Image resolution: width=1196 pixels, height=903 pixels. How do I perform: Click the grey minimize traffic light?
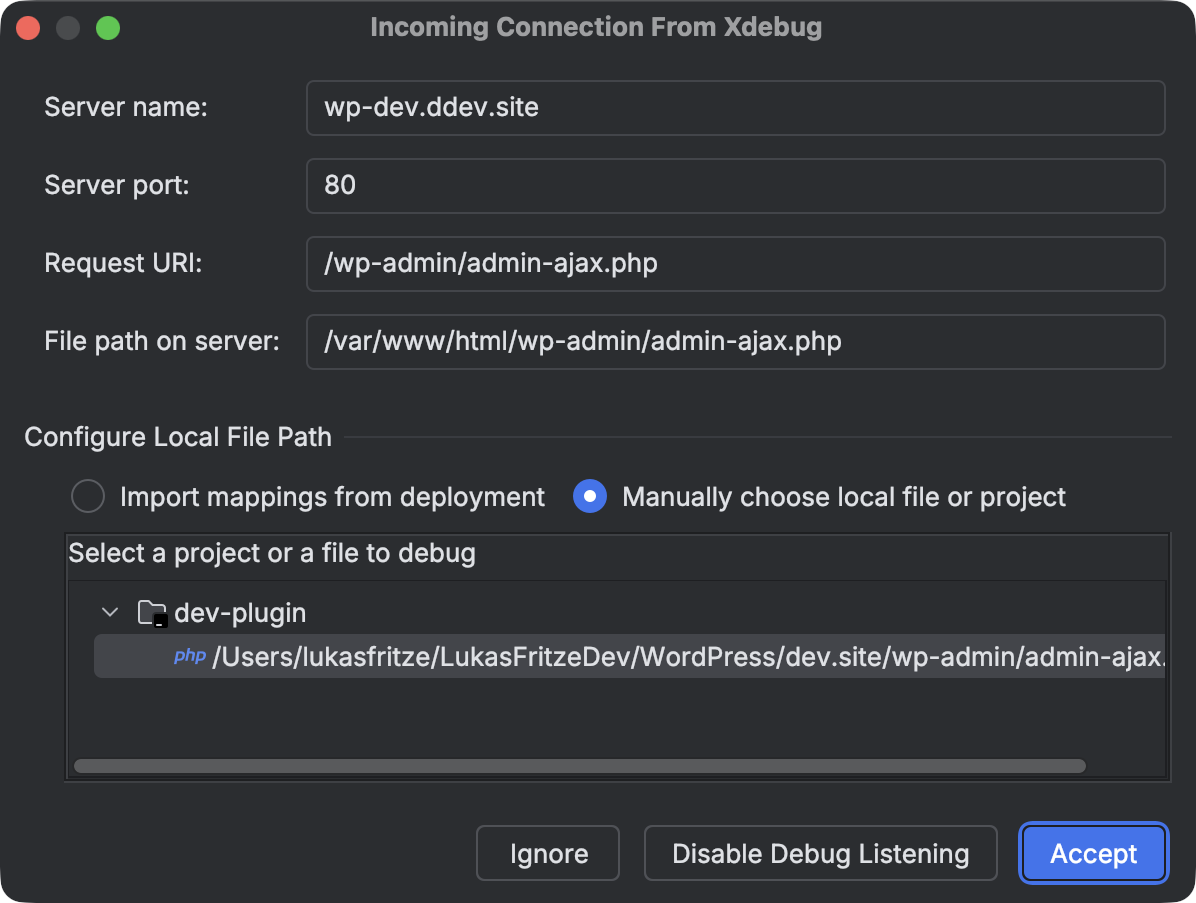[68, 27]
